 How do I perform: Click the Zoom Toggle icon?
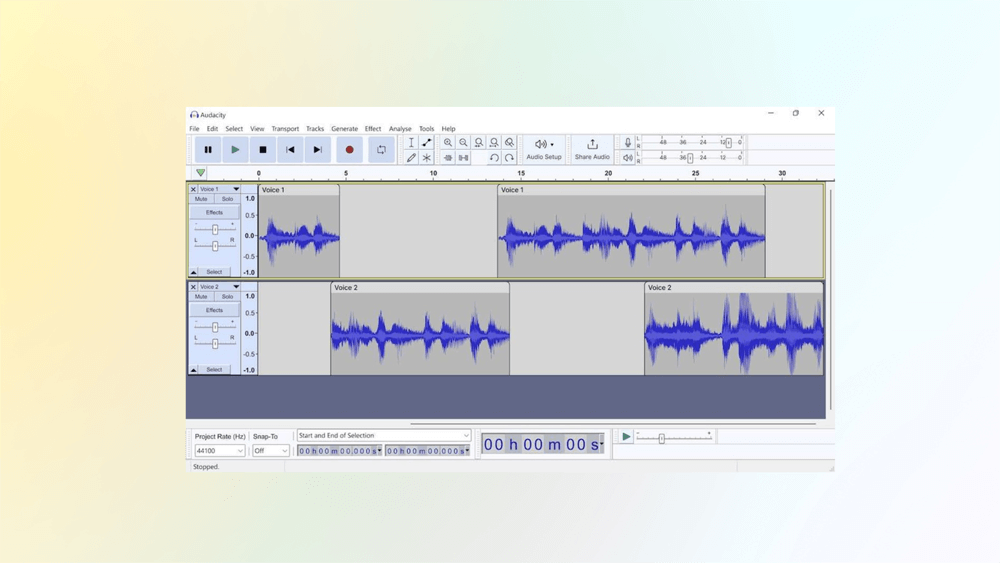[509, 143]
